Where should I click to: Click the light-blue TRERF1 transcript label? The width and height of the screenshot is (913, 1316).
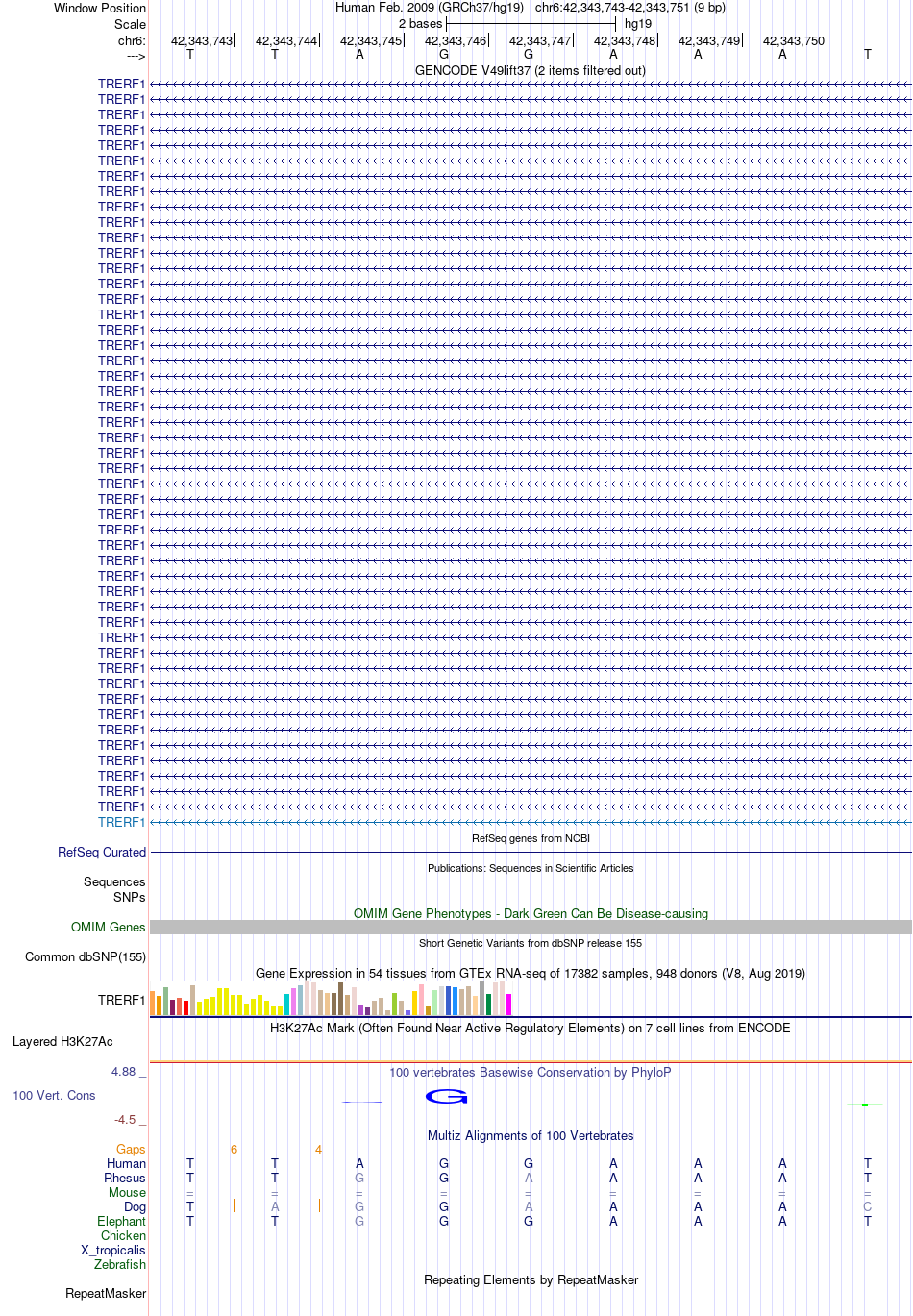click(121, 823)
